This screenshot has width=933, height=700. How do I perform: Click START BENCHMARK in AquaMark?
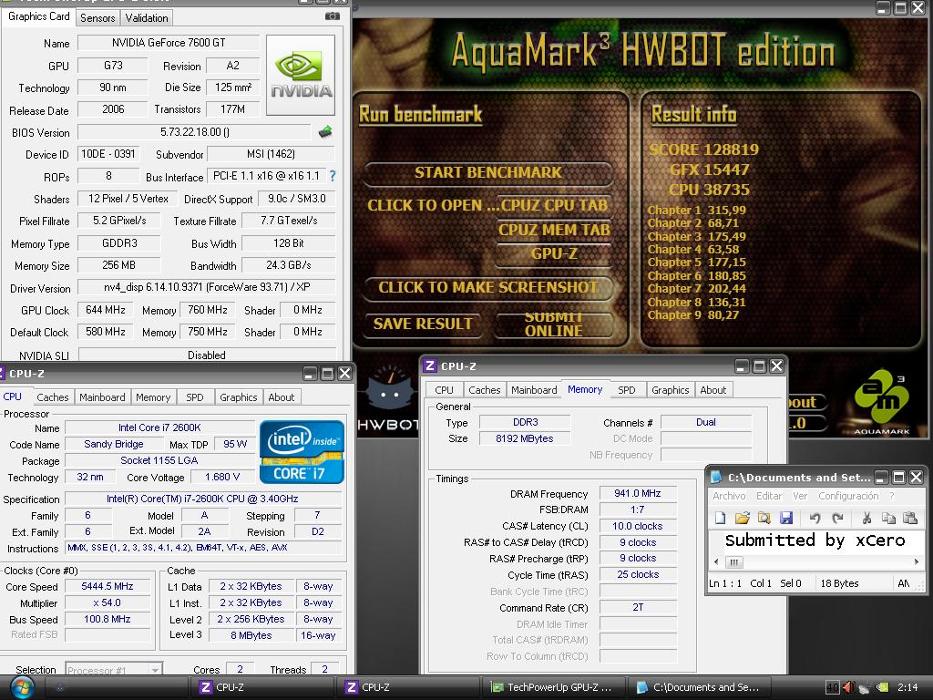click(488, 173)
